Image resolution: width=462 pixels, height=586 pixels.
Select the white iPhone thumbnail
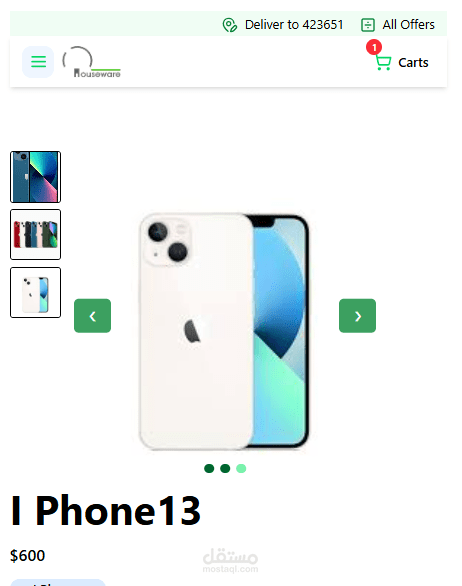36,293
